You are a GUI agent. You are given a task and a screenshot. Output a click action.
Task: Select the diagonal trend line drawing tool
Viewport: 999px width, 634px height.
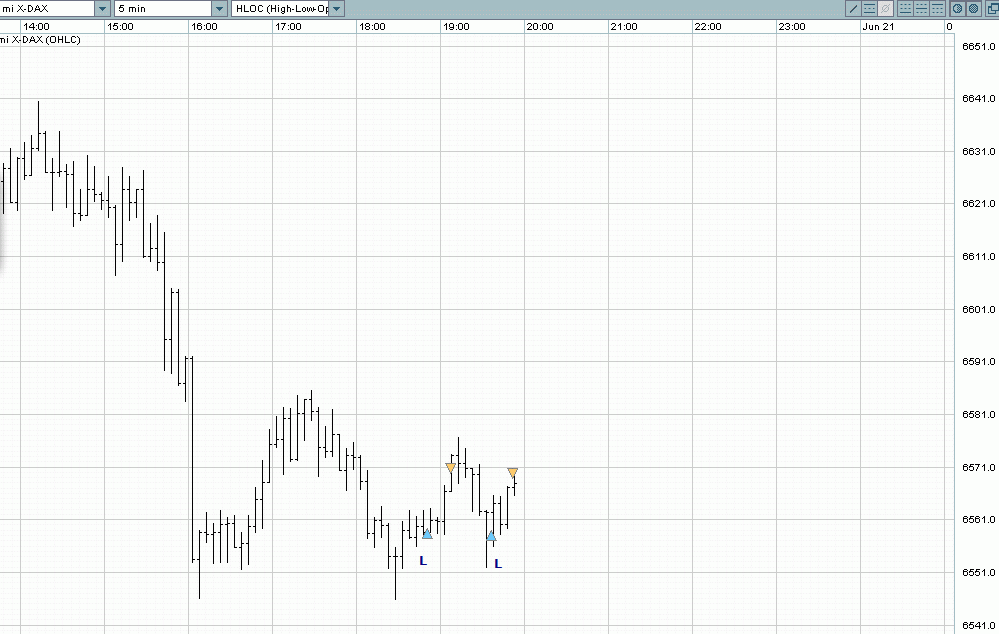point(853,8)
